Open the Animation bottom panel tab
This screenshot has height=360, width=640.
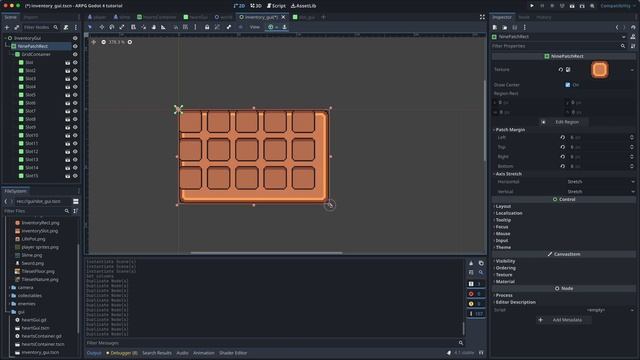click(x=203, y=353)
